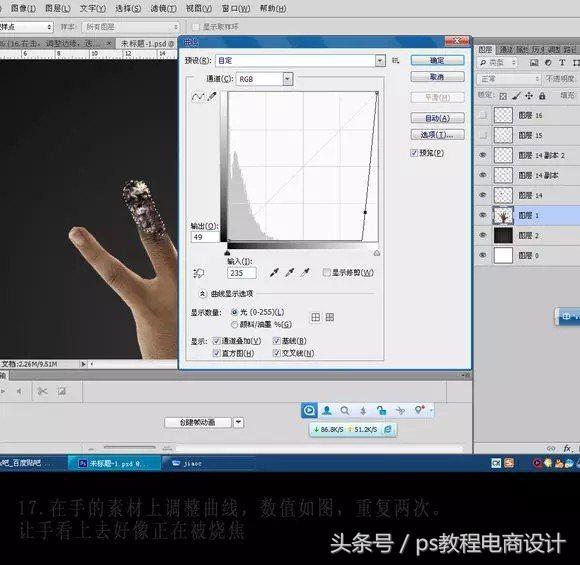Click the unlock icon in floating toolbar
The height and width of the screenshot is (565, 580).
pos(381,411)
